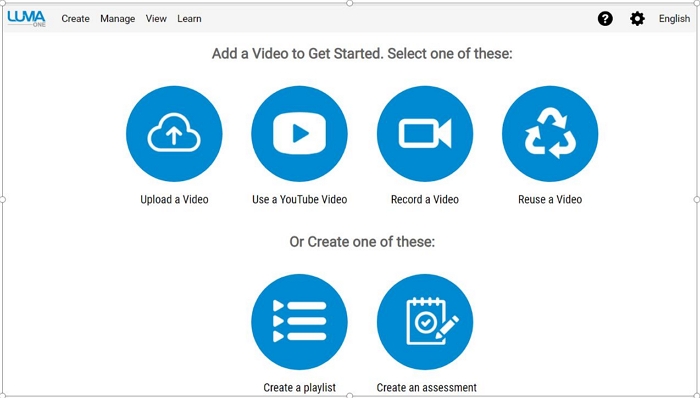Click the Upload a Video cloud icon
This screenshot has width=700, height=398.
click(x=174, y=134)
